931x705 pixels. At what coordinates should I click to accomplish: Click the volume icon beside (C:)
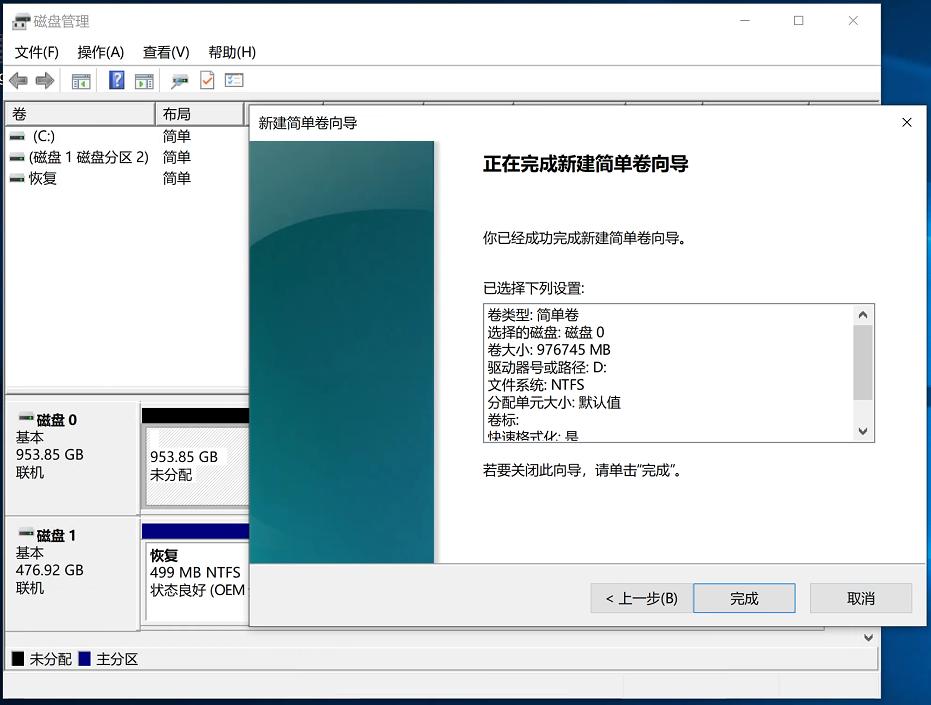[14, 136]
